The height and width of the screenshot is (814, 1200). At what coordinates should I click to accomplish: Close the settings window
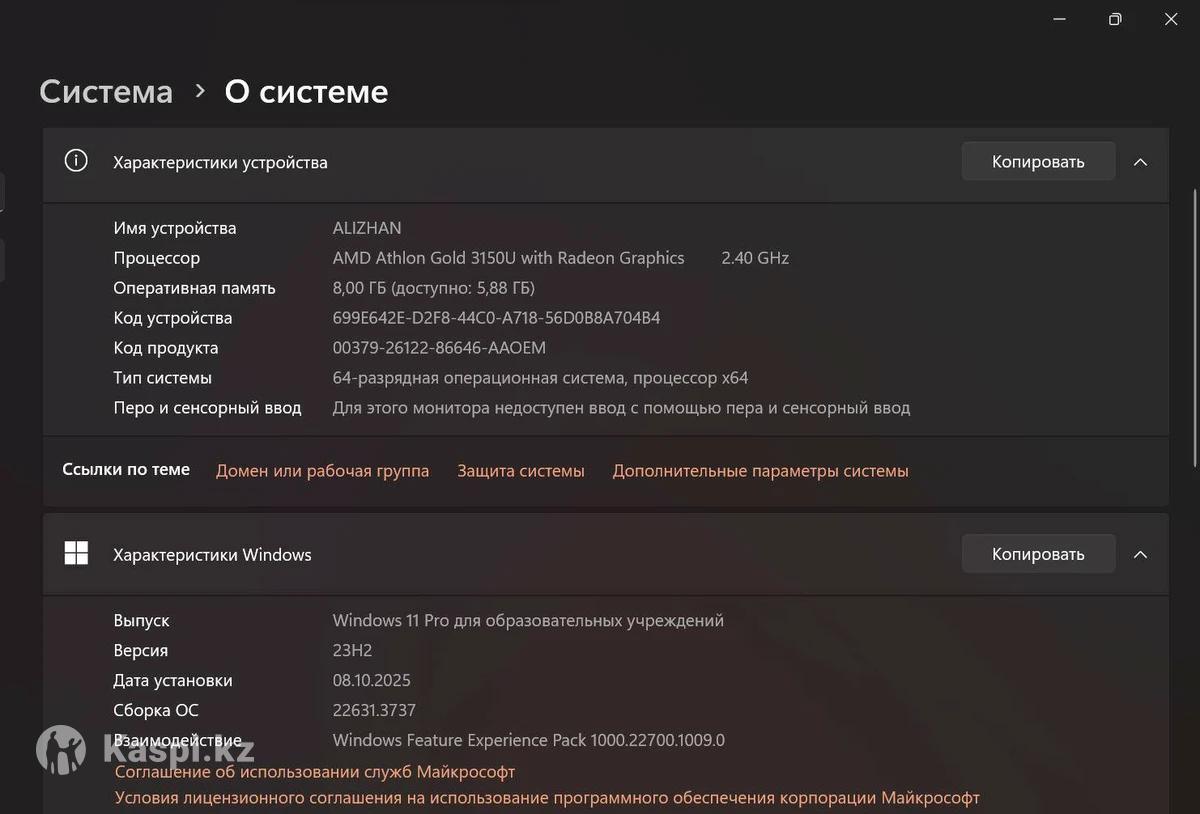coord(1171,19)
